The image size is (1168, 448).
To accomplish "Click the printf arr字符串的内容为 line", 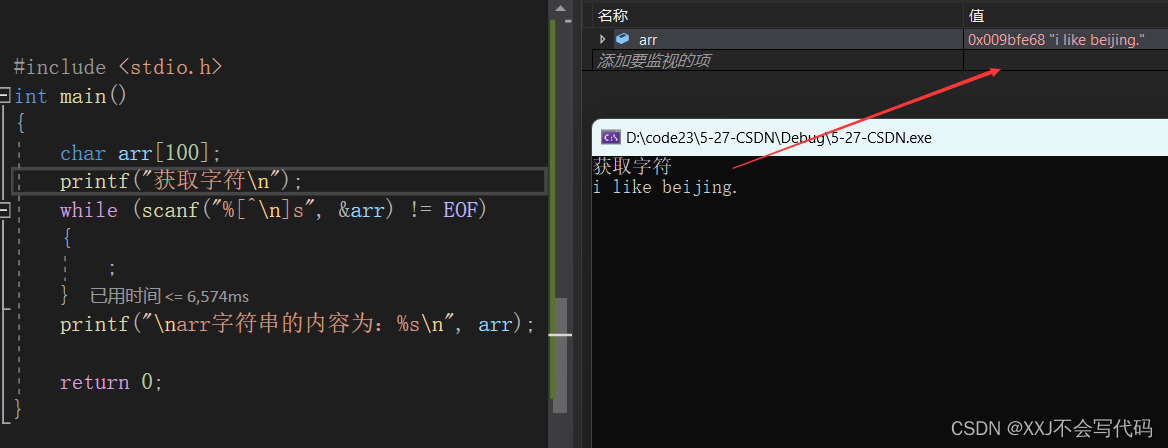I will tap(298, 325).
